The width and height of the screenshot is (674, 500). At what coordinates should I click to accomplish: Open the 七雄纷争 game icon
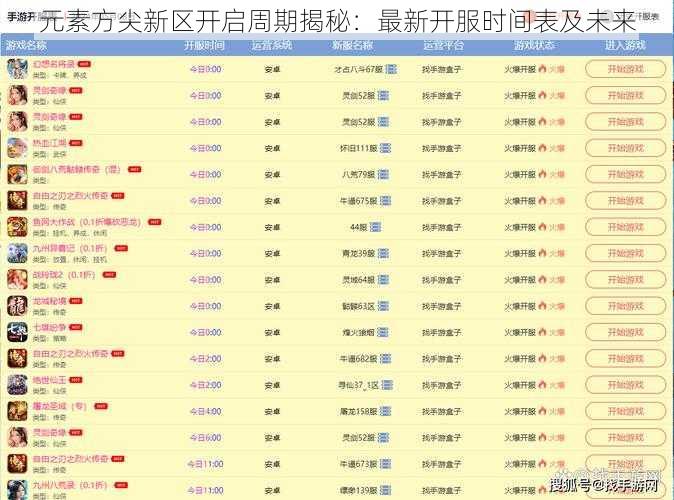[x=17, y=332]
